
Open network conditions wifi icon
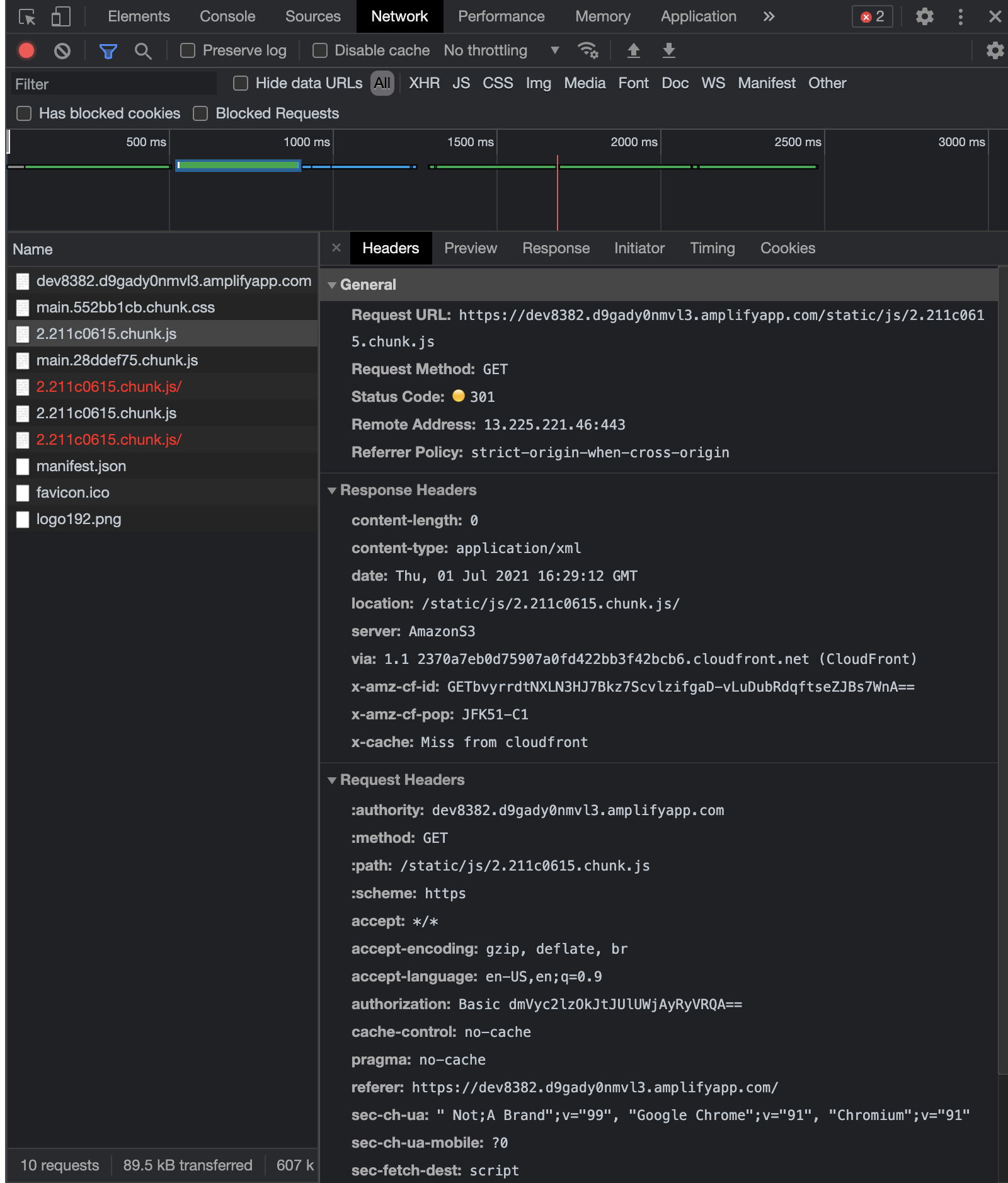[588, 50]
